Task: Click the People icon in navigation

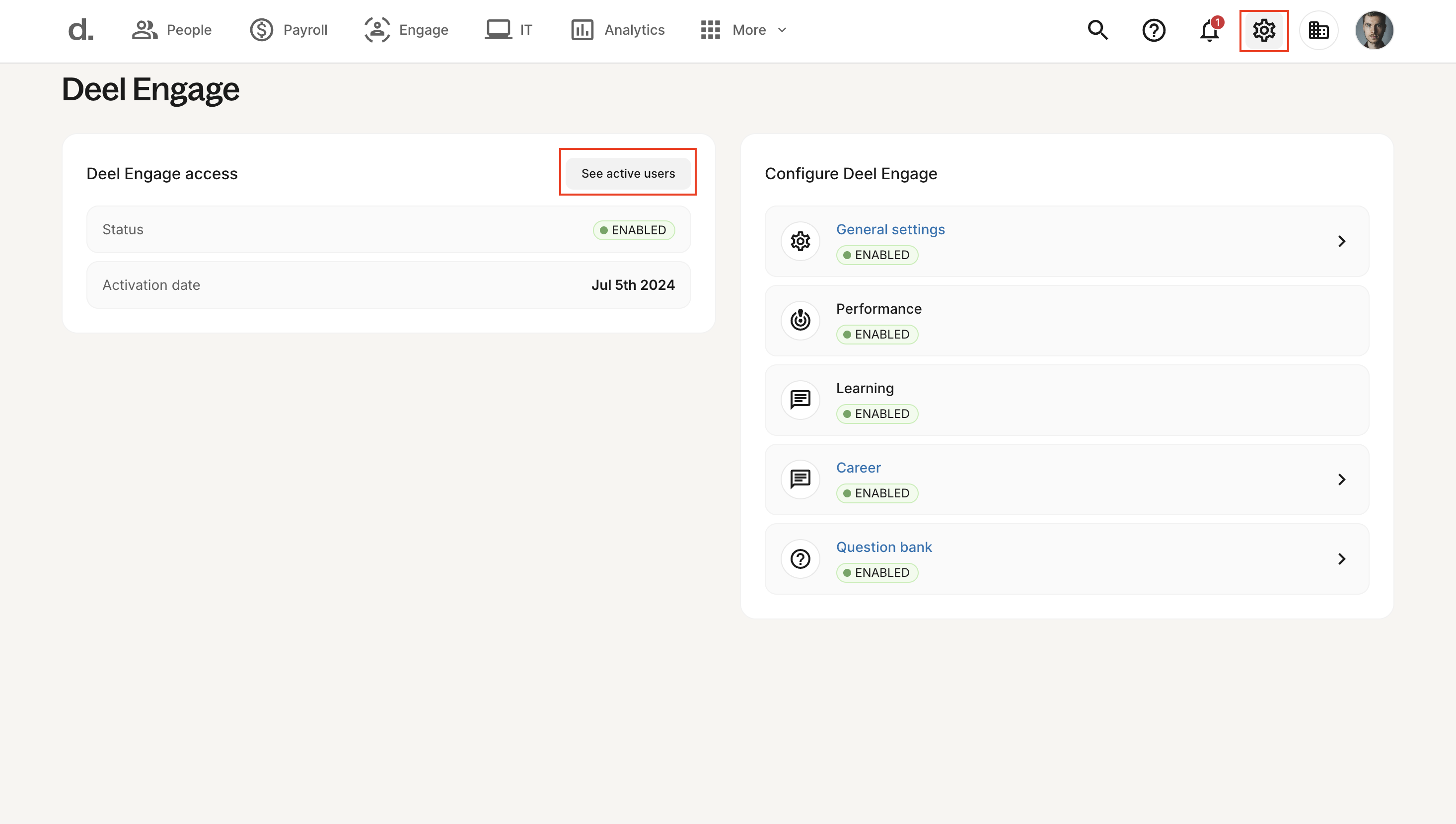Action: point(145,30)
